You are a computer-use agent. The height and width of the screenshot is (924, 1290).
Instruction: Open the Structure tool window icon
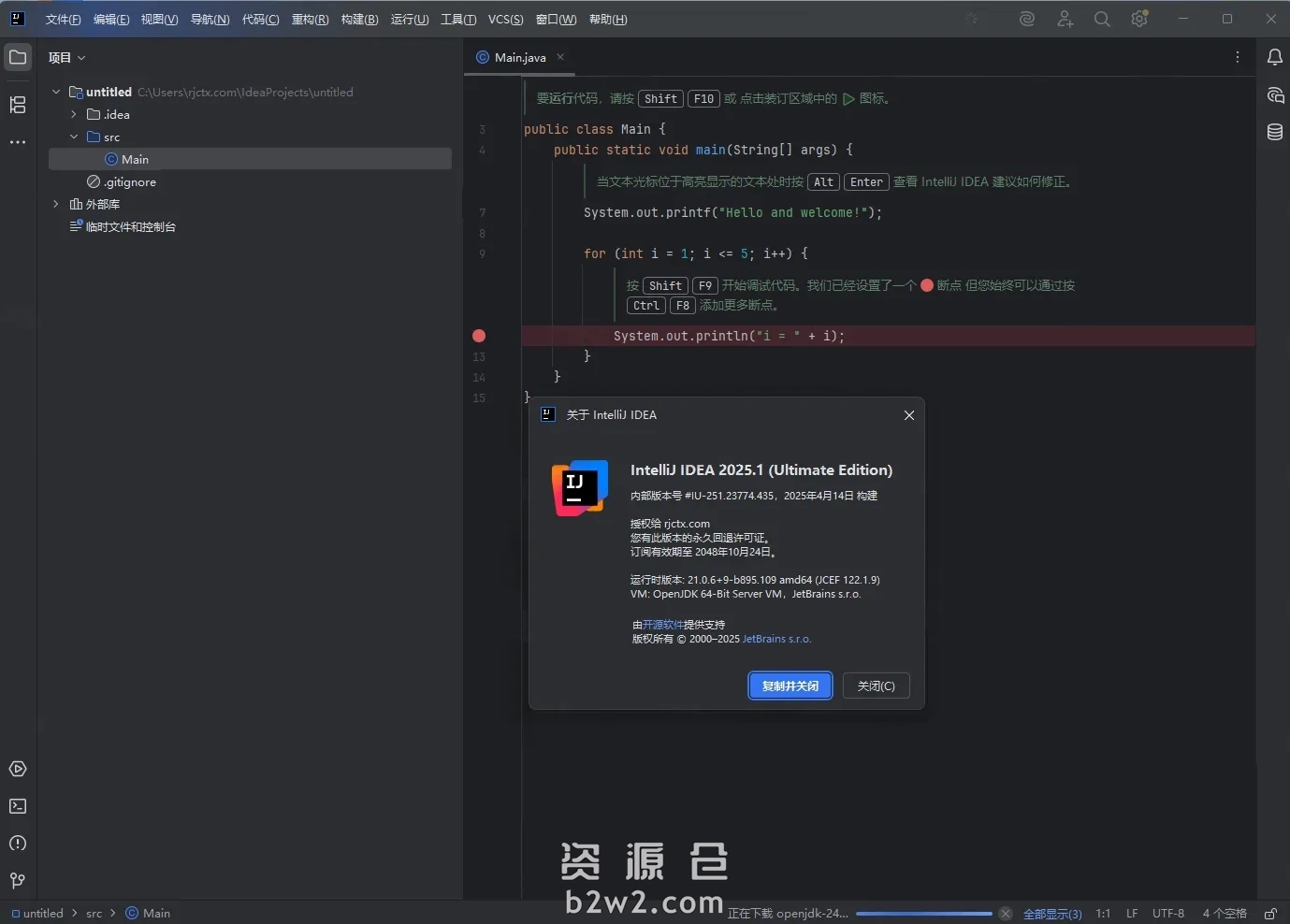(18, 105)
